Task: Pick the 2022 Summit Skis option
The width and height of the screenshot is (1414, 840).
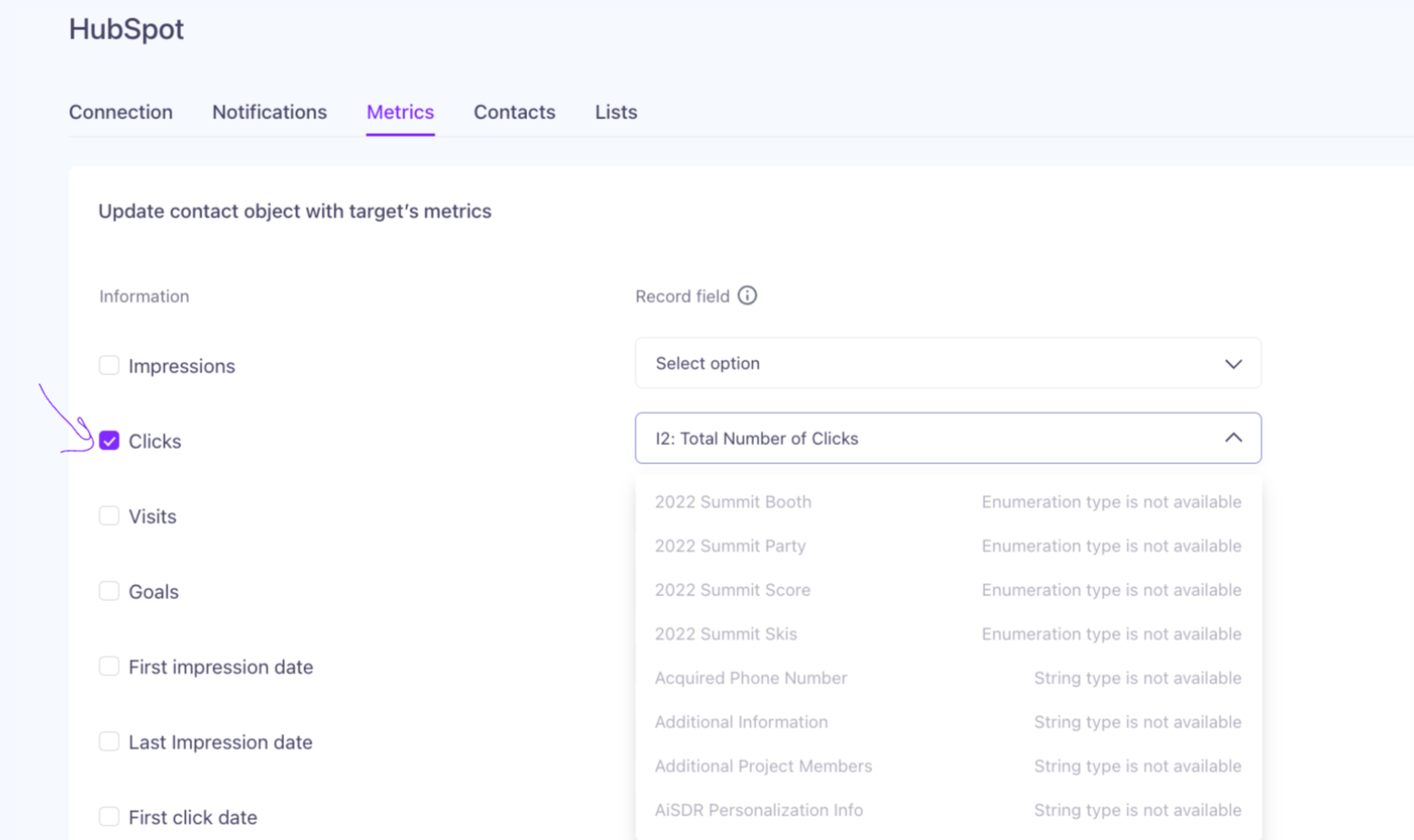Action: (x=948, y=633)
